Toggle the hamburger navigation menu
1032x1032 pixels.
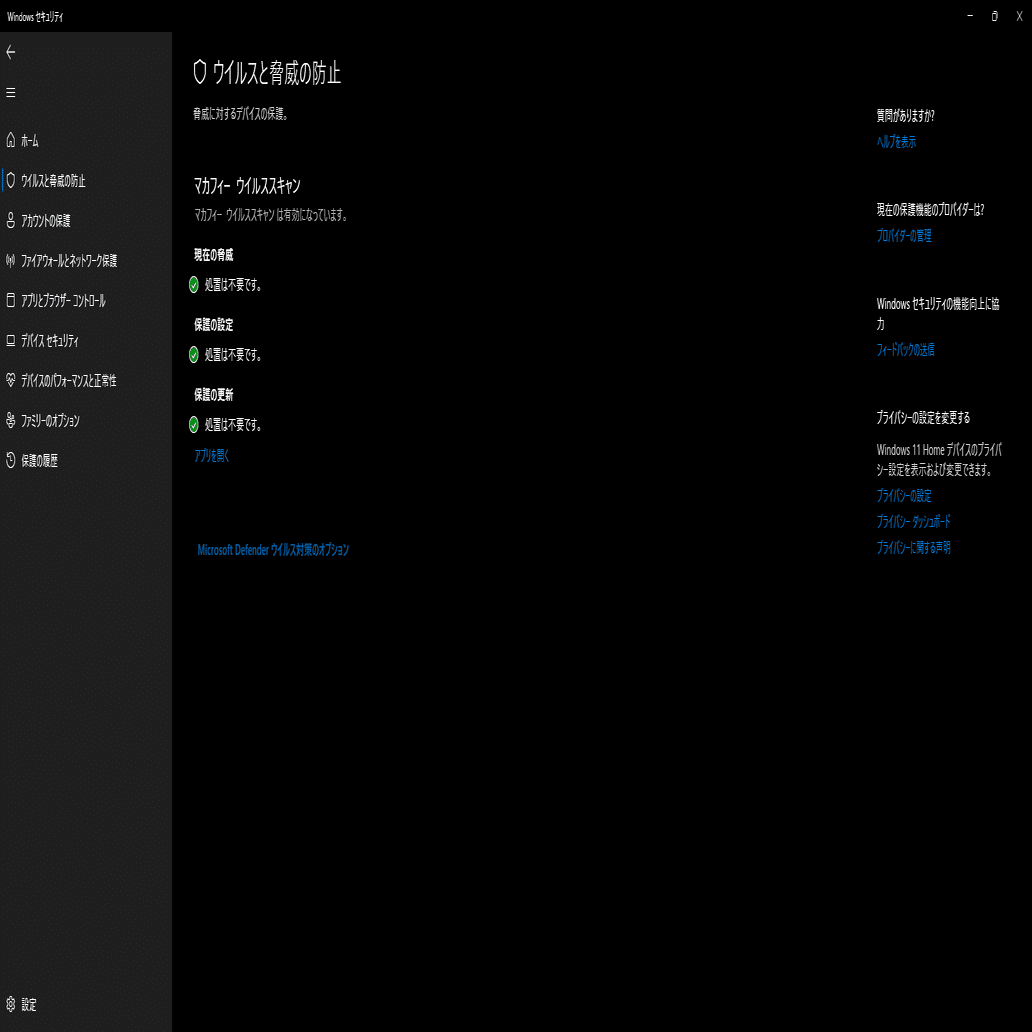tap(11, 93)
